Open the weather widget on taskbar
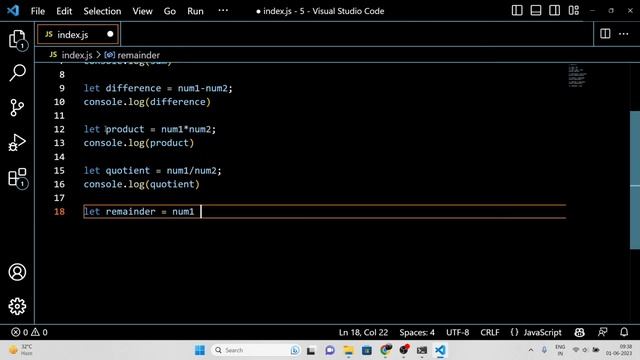The image size is (640, 360). [x=21, y=350]
